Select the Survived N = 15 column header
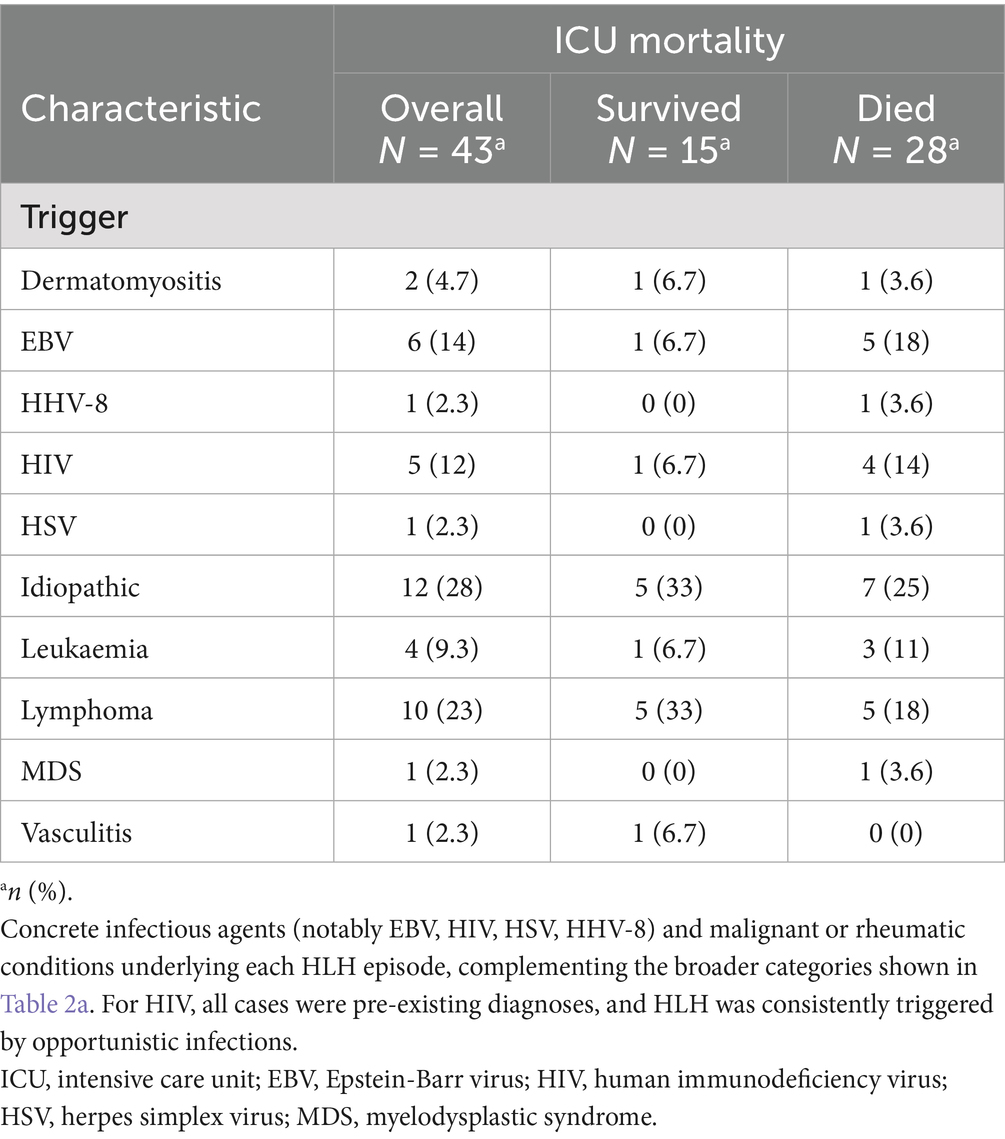The height and width of the screenshot is (1139, 1005). click(669, 128)
